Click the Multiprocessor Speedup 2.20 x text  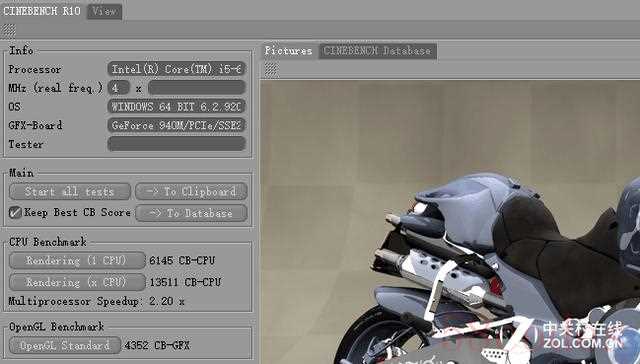96,302
